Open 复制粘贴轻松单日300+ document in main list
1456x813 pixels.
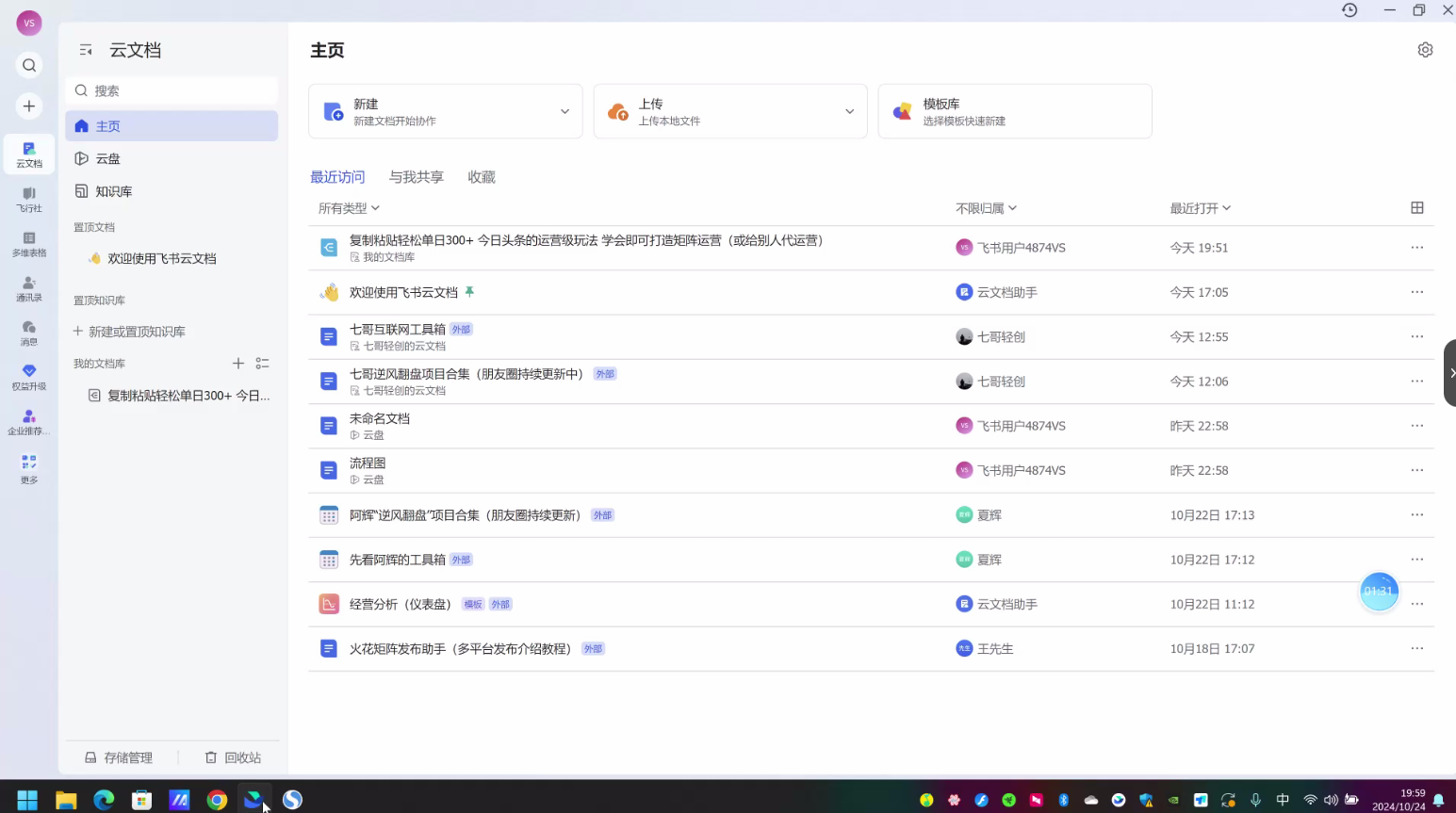pyautogui.click(x=590, y=240)
